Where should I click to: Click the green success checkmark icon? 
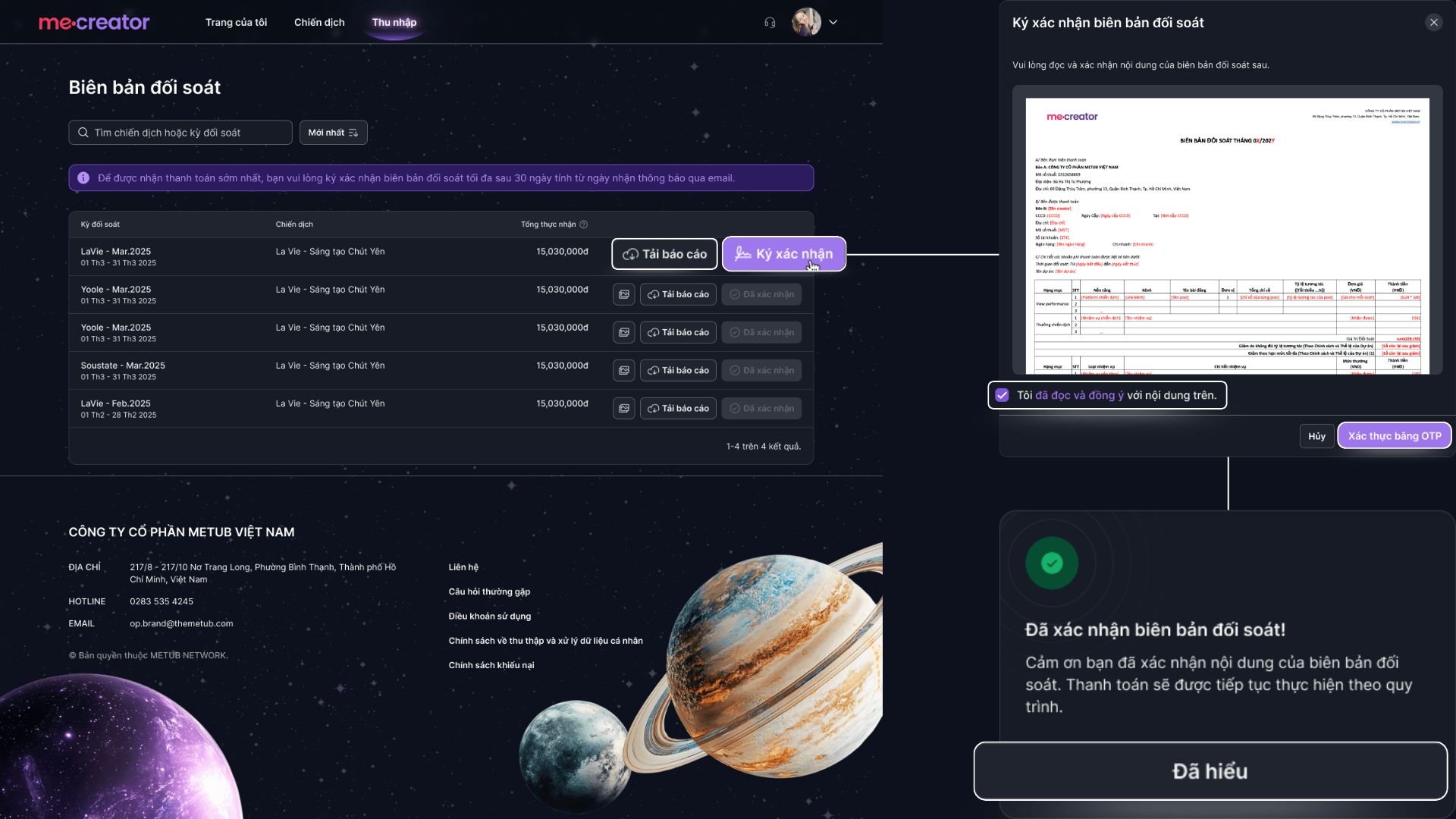(x=1051, y=563)
